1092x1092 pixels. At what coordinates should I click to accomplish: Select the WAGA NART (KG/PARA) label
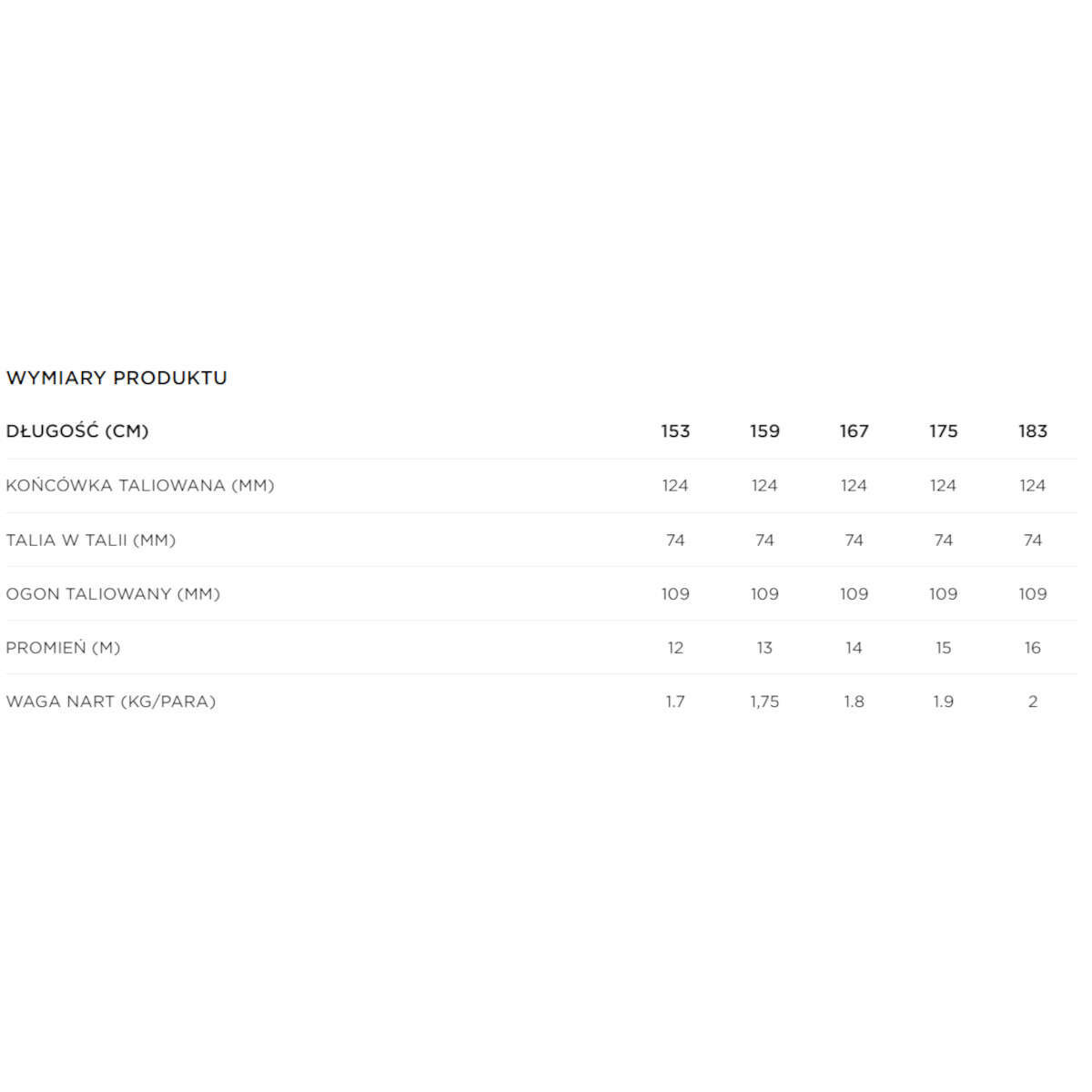pos(111,702)
